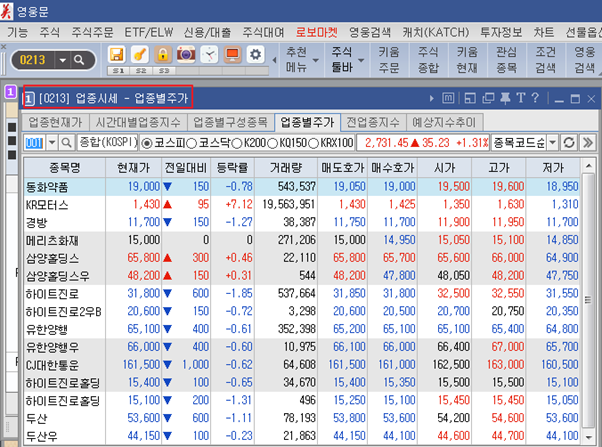Click the question mark help icon
602x447 pixels.
(536, 99)
